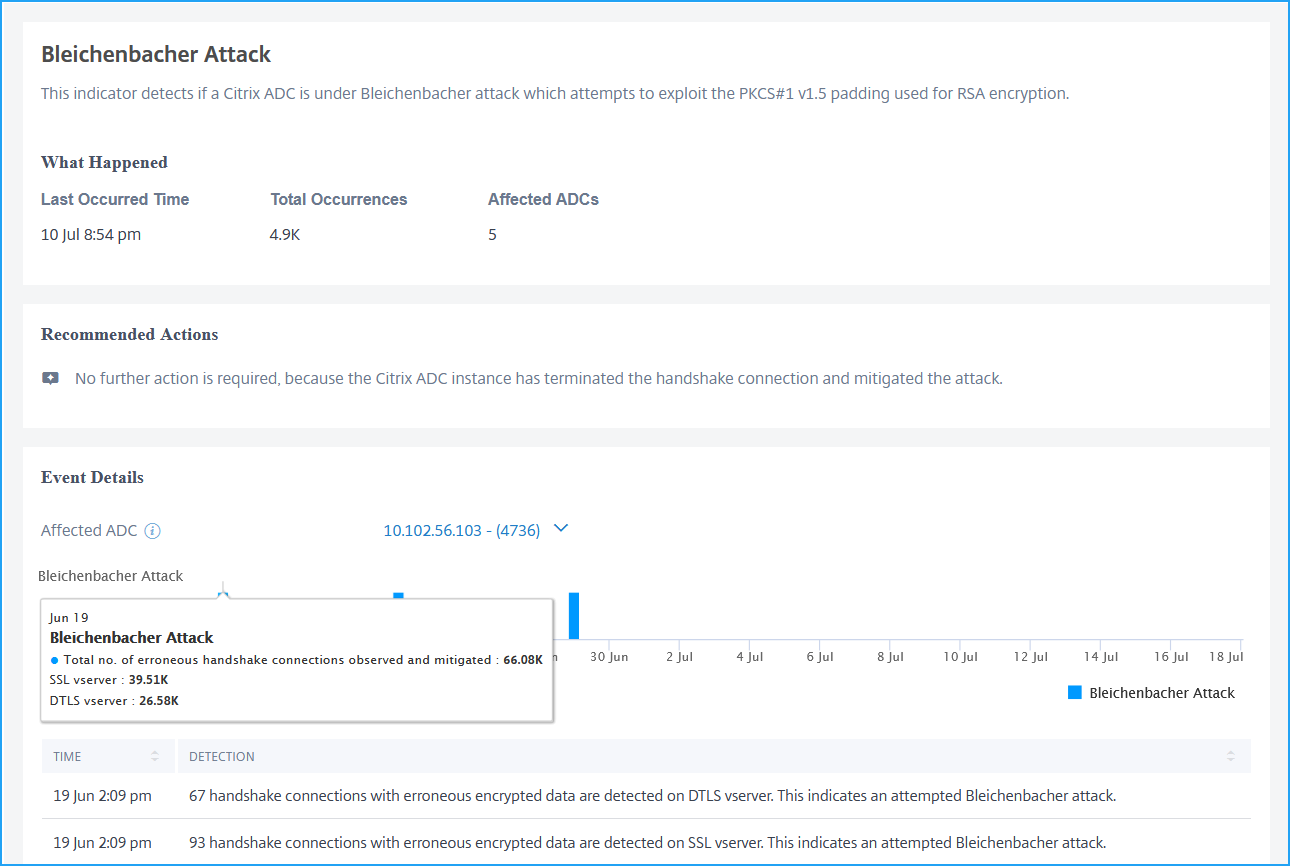This screenshot has height=866, width=1290.
Task: Click the last occurred time 10 Jul 8:54 pm
Action: tap(91, 235)
